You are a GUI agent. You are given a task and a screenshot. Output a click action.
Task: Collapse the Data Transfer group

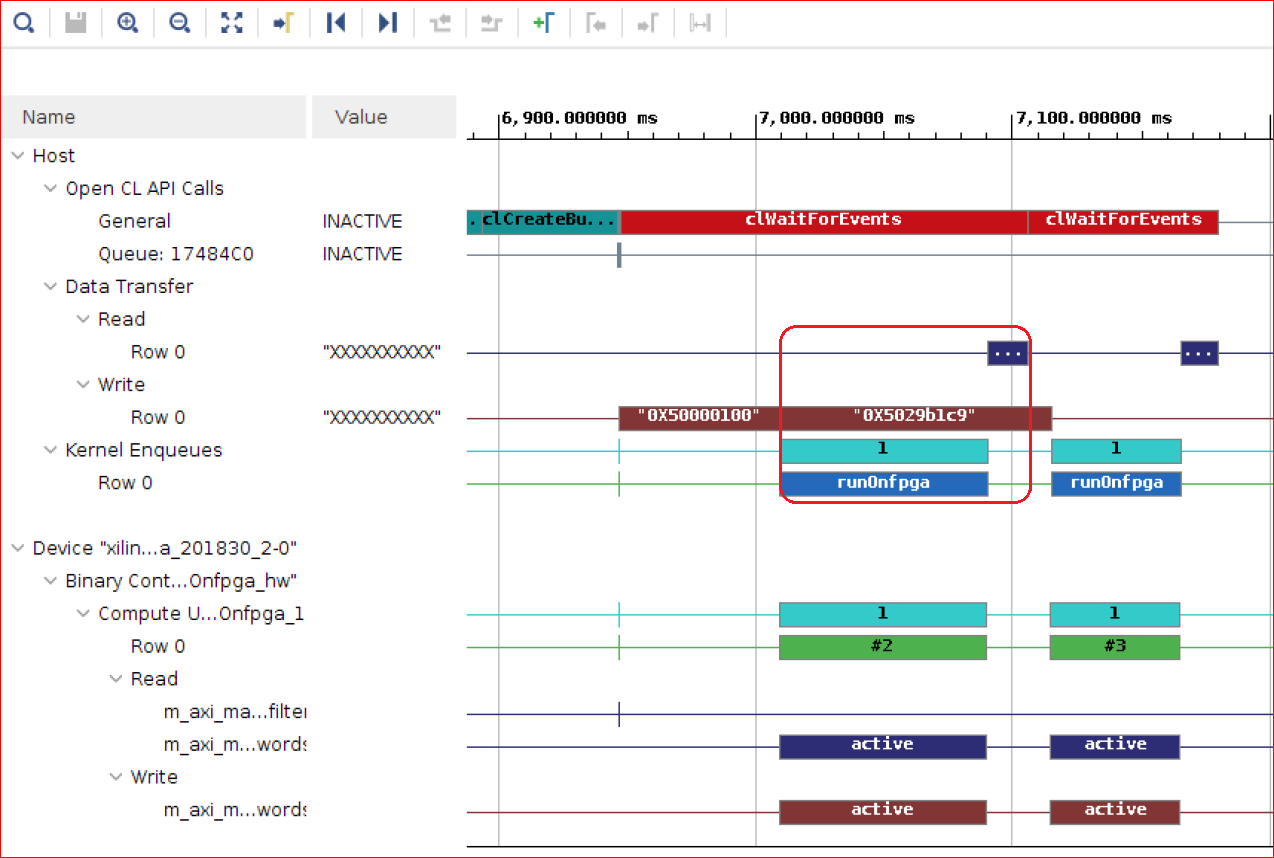coord(51,287)
